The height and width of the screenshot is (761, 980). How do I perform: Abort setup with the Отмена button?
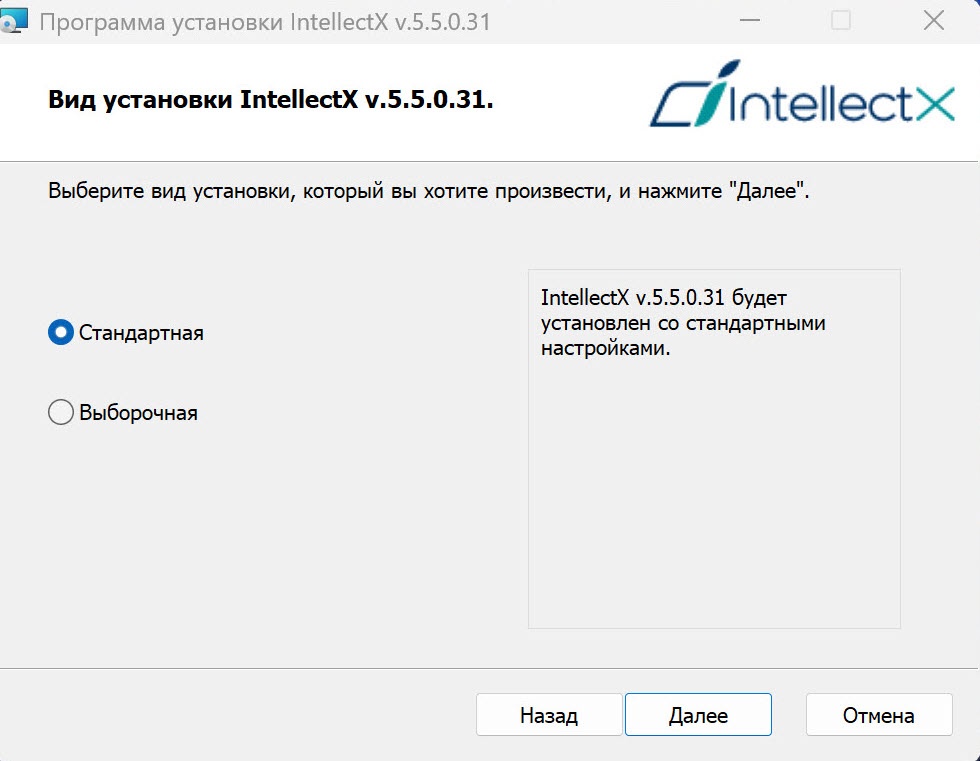pos(879,715)
